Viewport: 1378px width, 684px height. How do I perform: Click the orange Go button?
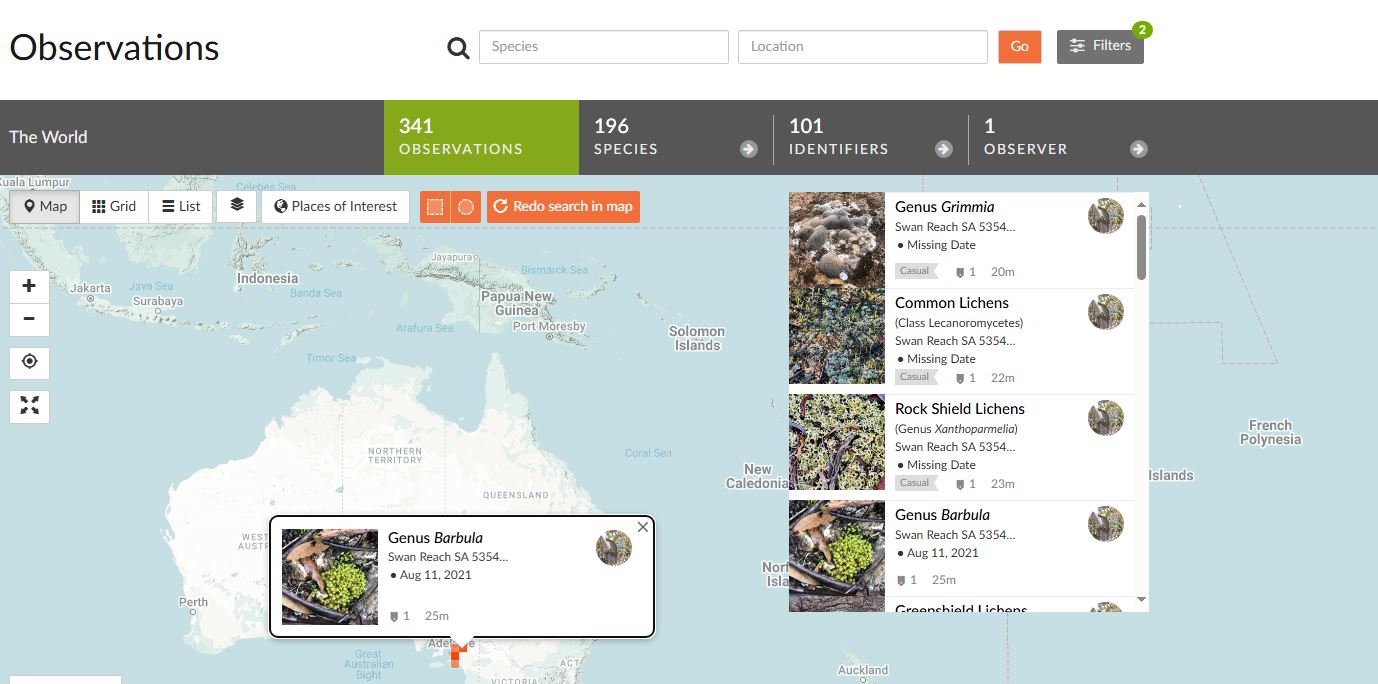click(x=1020, y=47)
